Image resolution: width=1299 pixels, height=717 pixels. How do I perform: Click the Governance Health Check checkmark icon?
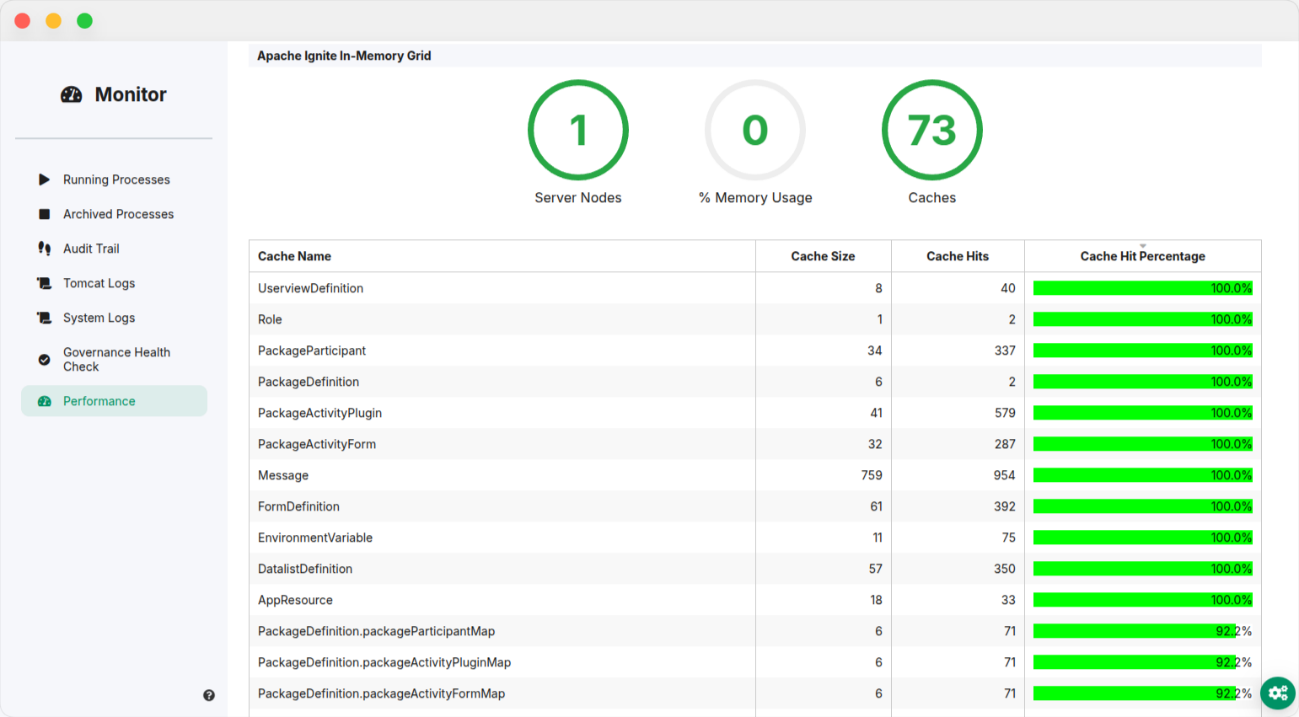[44, 360]
